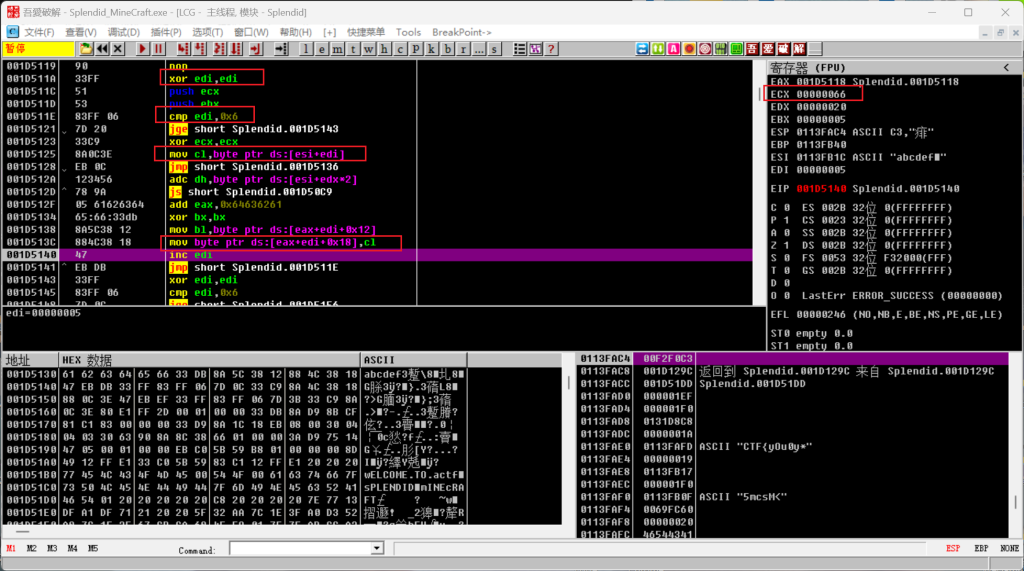The width and height of the screenshot is (1024, 571).
Task: Click the Open file folder icon
Action: (86, 49)
